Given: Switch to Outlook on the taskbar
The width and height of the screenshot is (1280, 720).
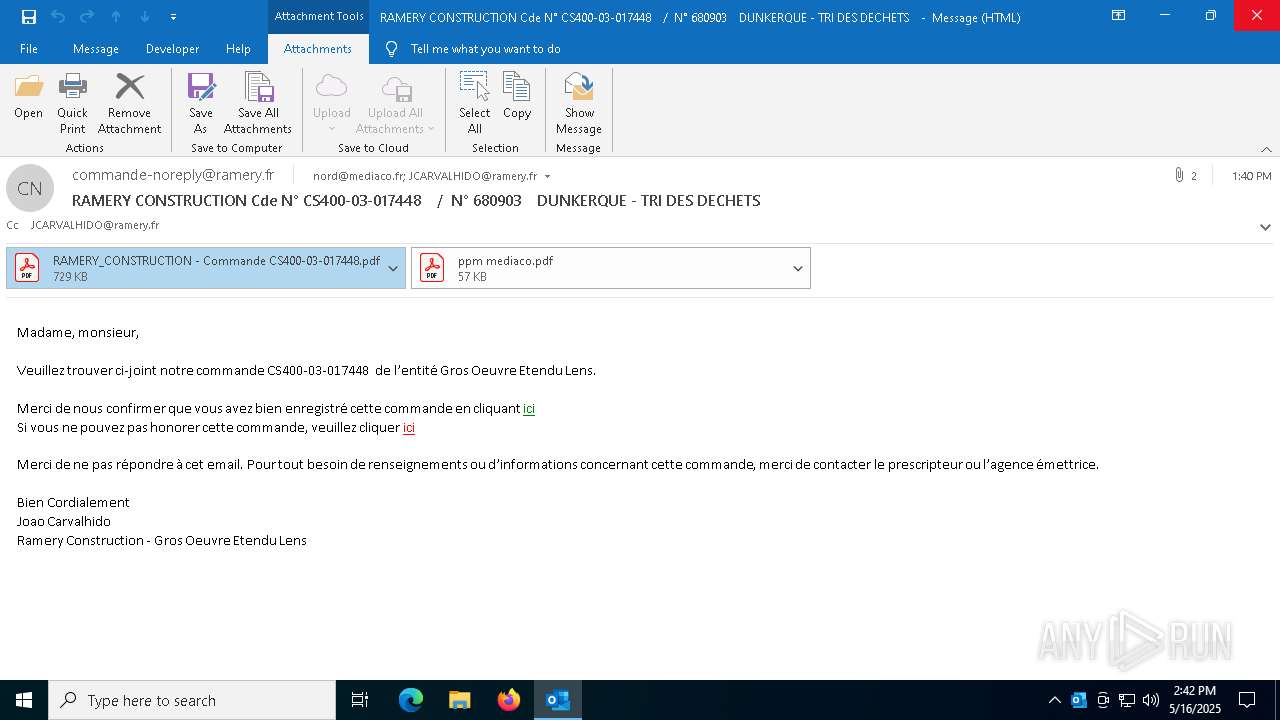Looking at the screenshot, I should (x=558, y=700).
